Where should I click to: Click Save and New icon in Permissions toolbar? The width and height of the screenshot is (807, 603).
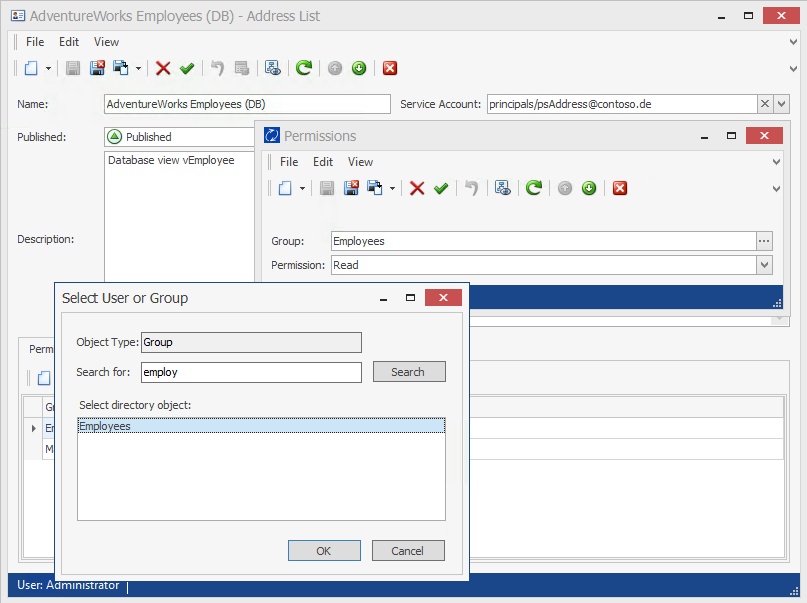375,188
